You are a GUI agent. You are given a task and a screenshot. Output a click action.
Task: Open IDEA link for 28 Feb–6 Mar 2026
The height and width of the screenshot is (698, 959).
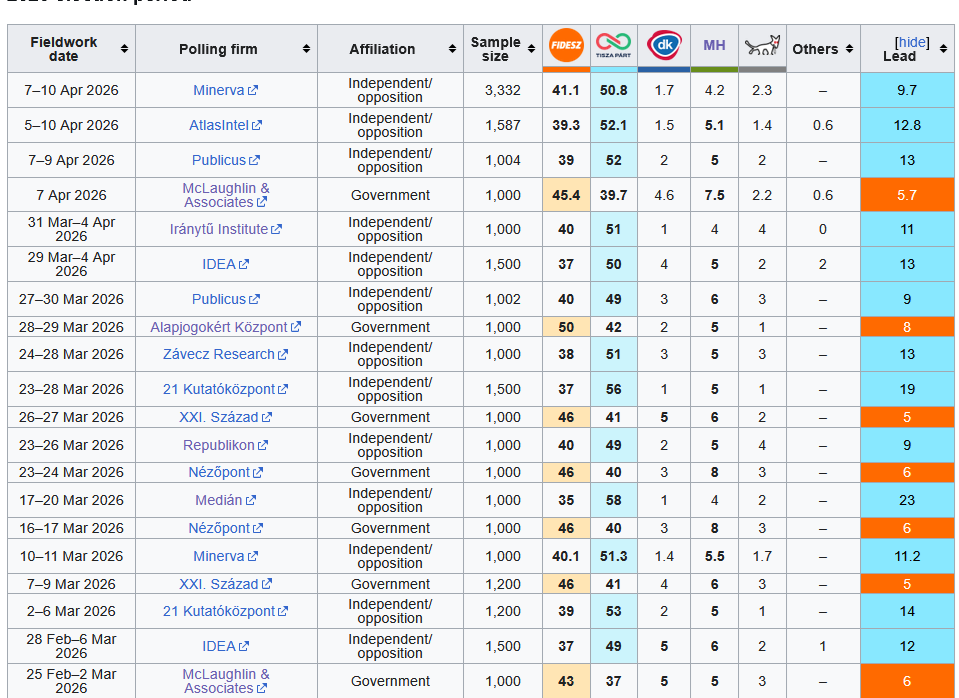226,646
